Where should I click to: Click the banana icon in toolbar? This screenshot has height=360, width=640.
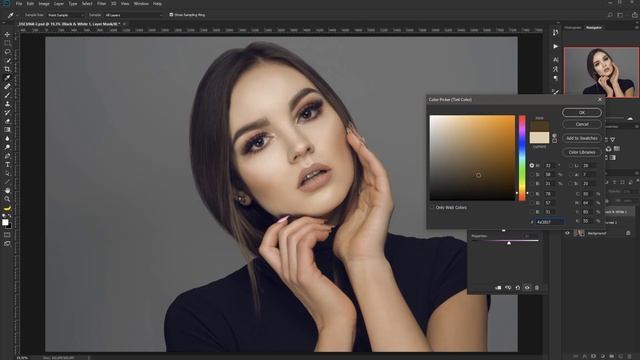pos(7,209)
